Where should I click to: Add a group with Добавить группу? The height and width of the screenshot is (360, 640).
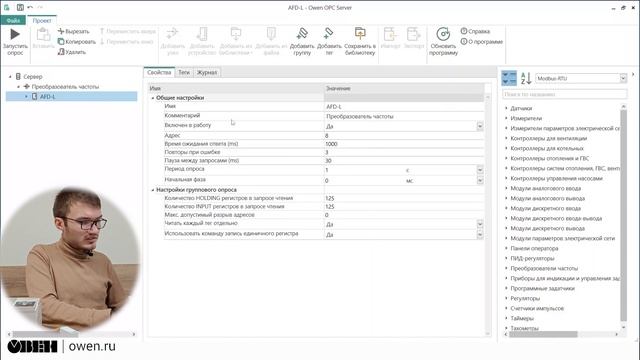[302, 41]
